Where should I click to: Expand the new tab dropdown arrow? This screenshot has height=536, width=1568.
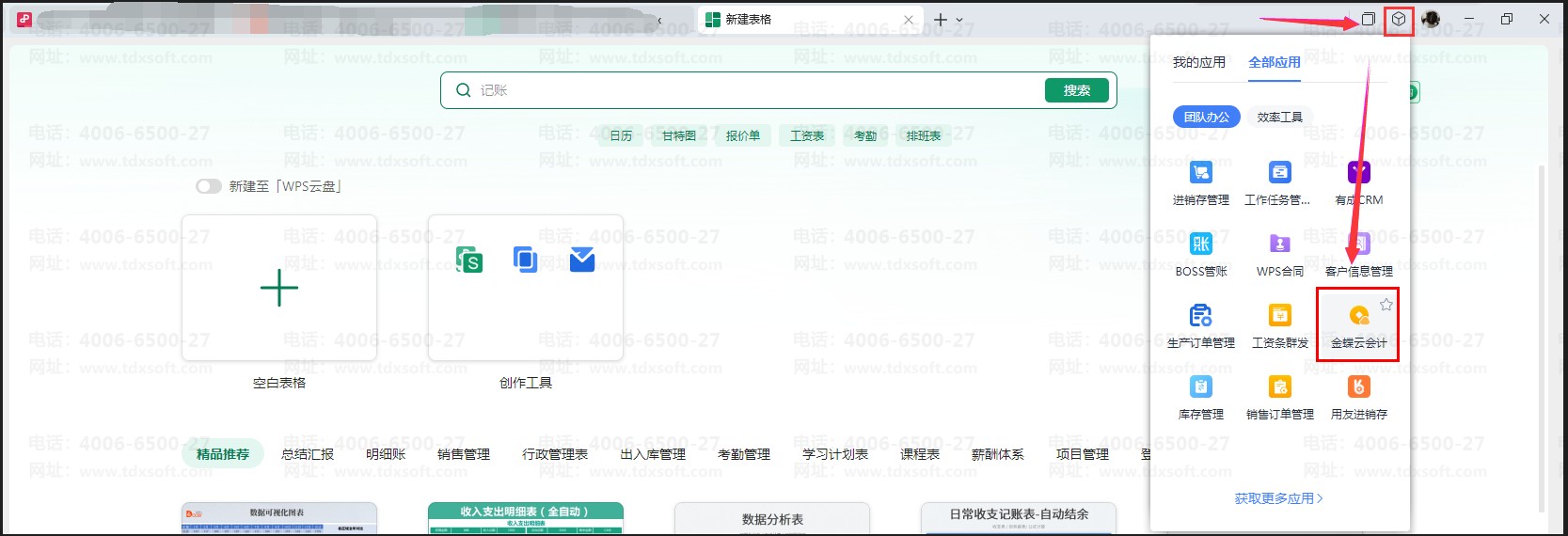[960, 20]
